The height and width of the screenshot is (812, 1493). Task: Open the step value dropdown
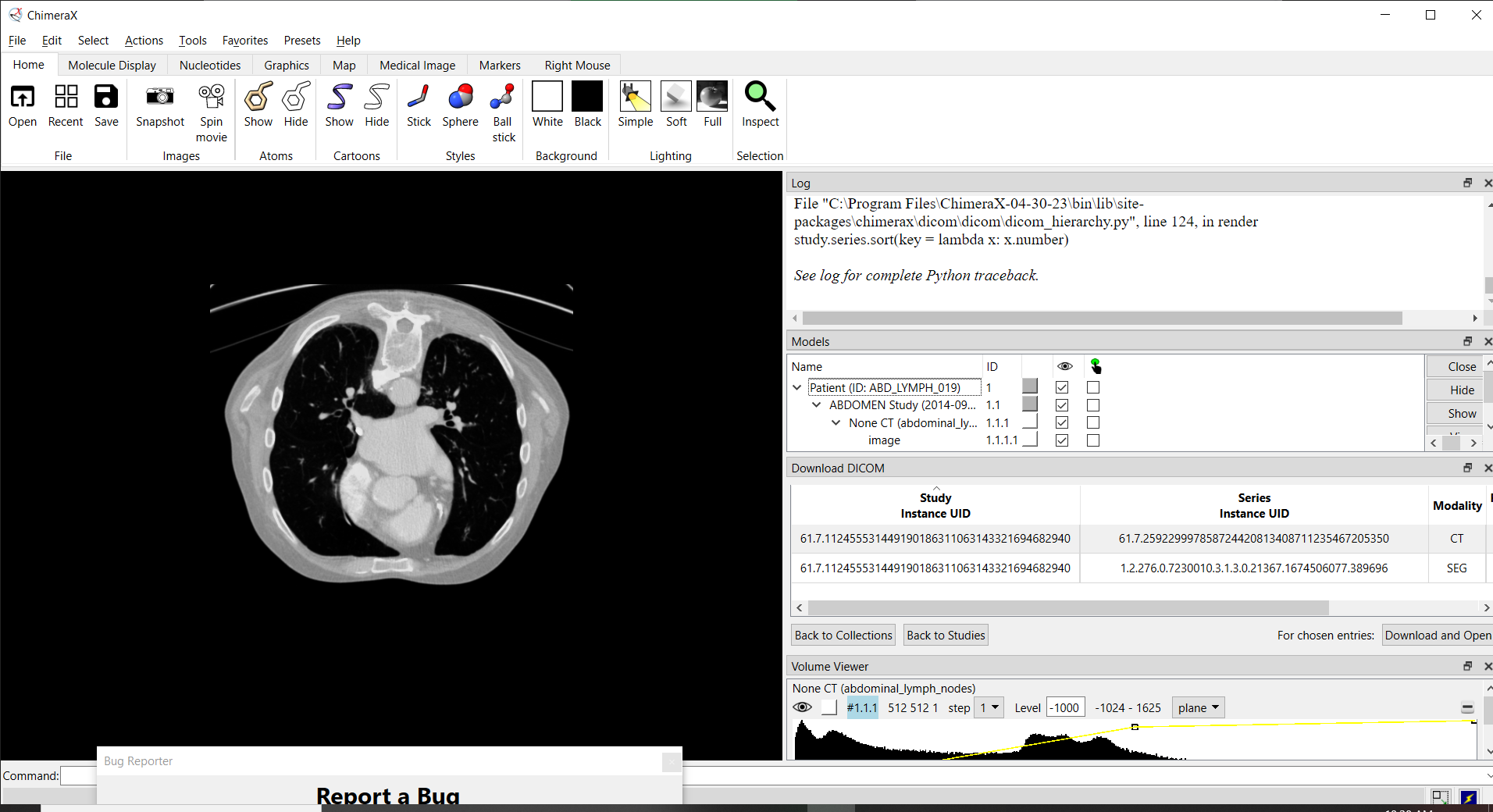(990, 707)
